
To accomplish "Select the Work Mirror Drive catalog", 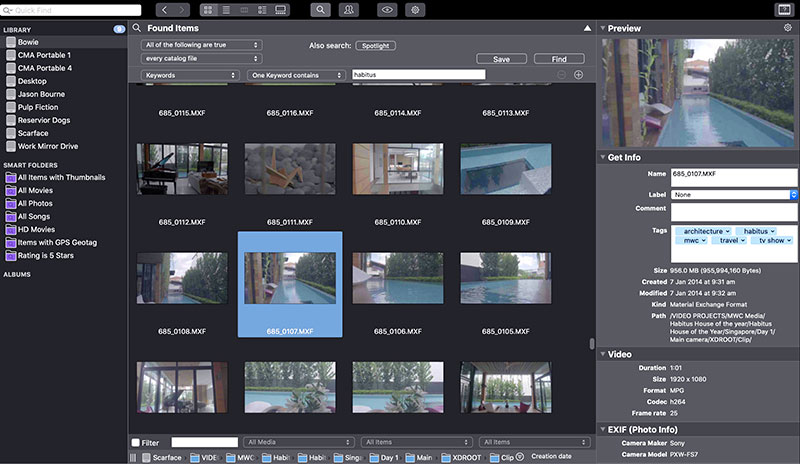I will point(48,146).
